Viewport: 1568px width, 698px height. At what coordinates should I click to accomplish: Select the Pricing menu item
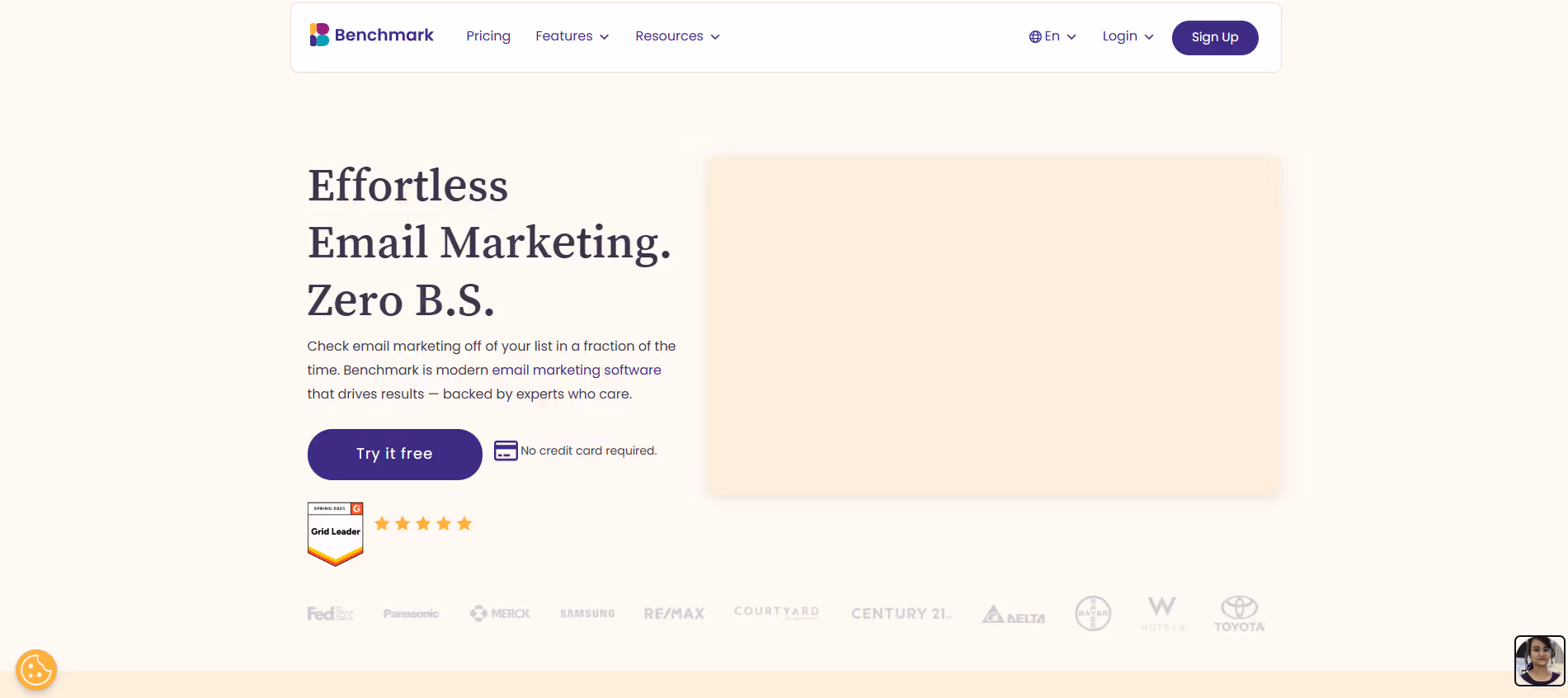(488, 35)
